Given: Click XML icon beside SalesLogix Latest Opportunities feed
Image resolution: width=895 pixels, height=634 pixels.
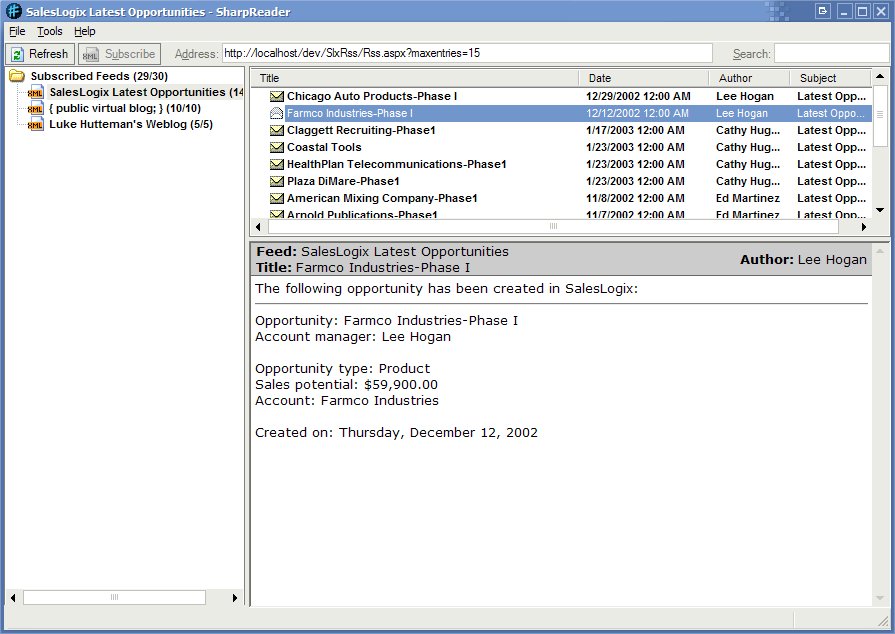Looking at the screenshot, I should tap(35, 92).
